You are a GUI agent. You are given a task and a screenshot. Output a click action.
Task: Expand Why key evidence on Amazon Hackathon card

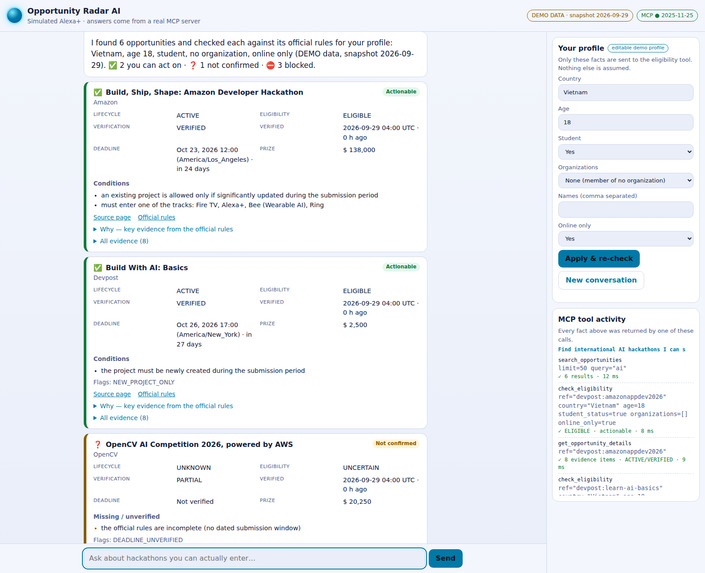(163, 229)
